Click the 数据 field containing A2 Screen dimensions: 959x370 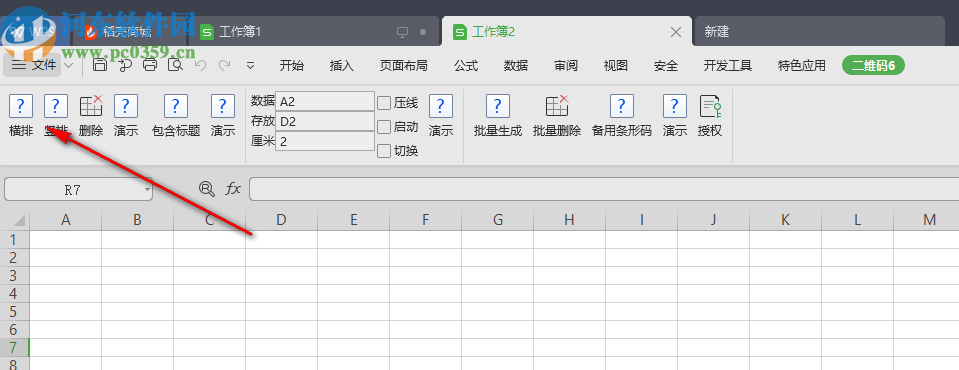point(325,102)
